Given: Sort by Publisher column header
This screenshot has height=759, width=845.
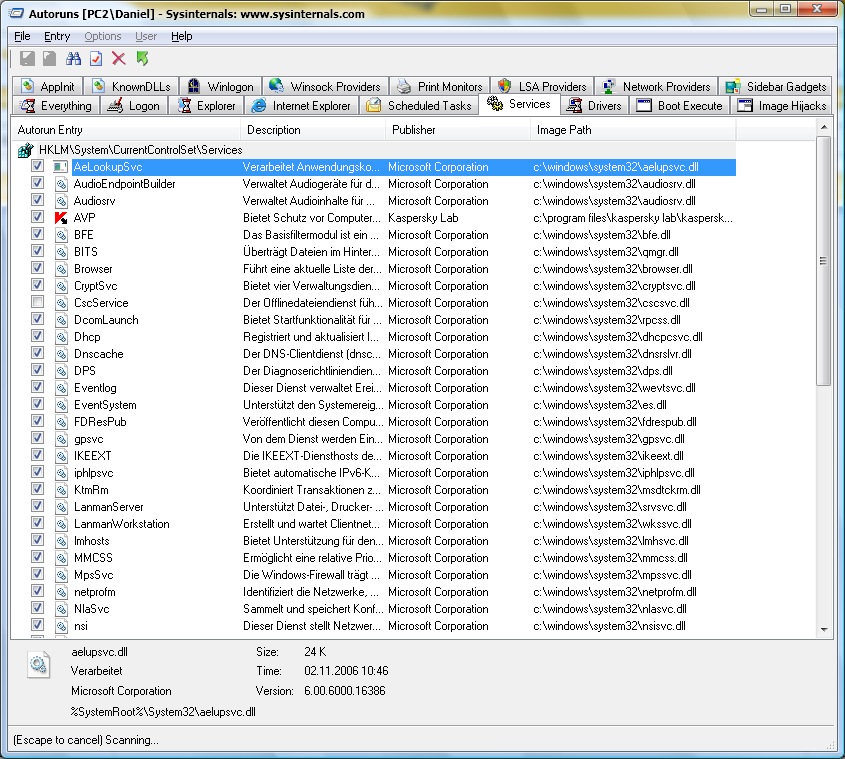Looking at the screenshot, I should (x=458, y=130).
